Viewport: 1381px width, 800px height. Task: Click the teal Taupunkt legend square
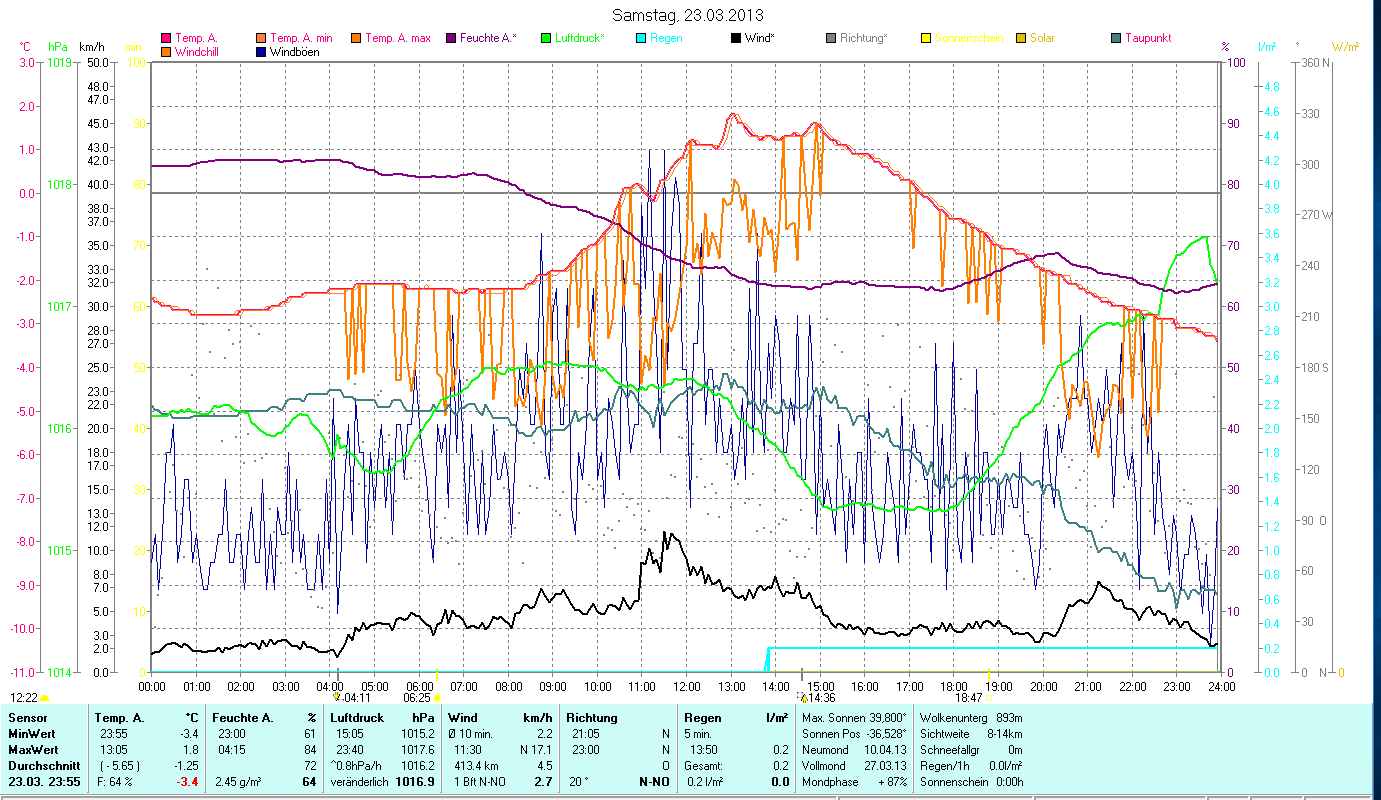[x=1117, y=39]
